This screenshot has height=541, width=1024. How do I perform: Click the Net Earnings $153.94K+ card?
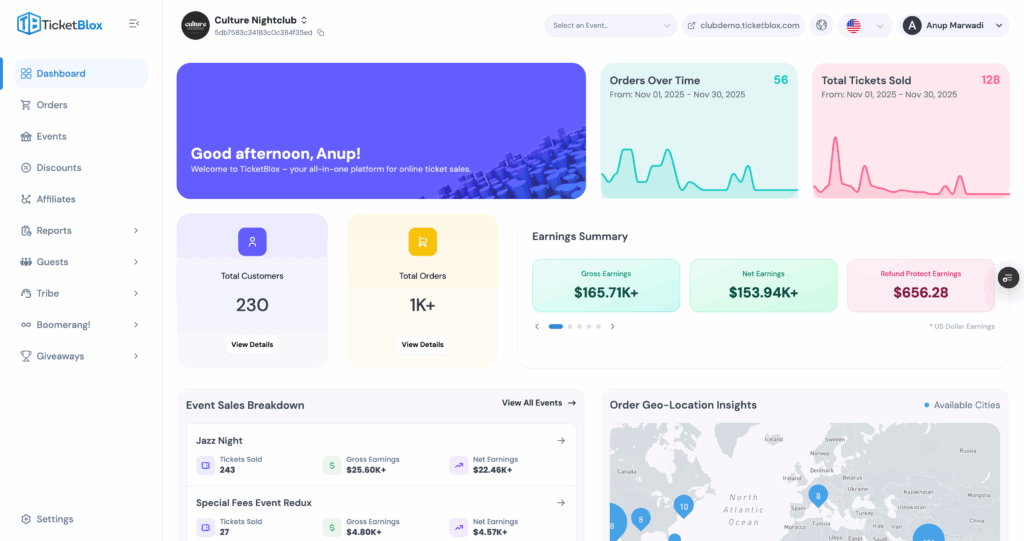tap(763, 286)
